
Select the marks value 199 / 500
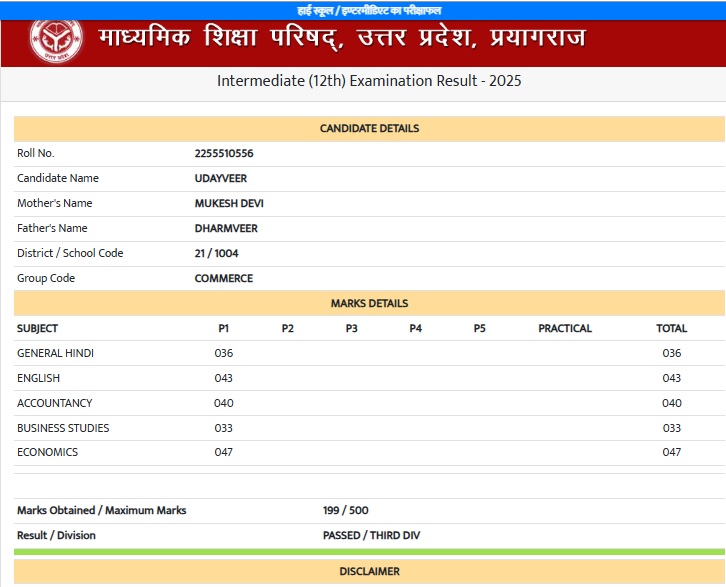(x=345, y=511)
